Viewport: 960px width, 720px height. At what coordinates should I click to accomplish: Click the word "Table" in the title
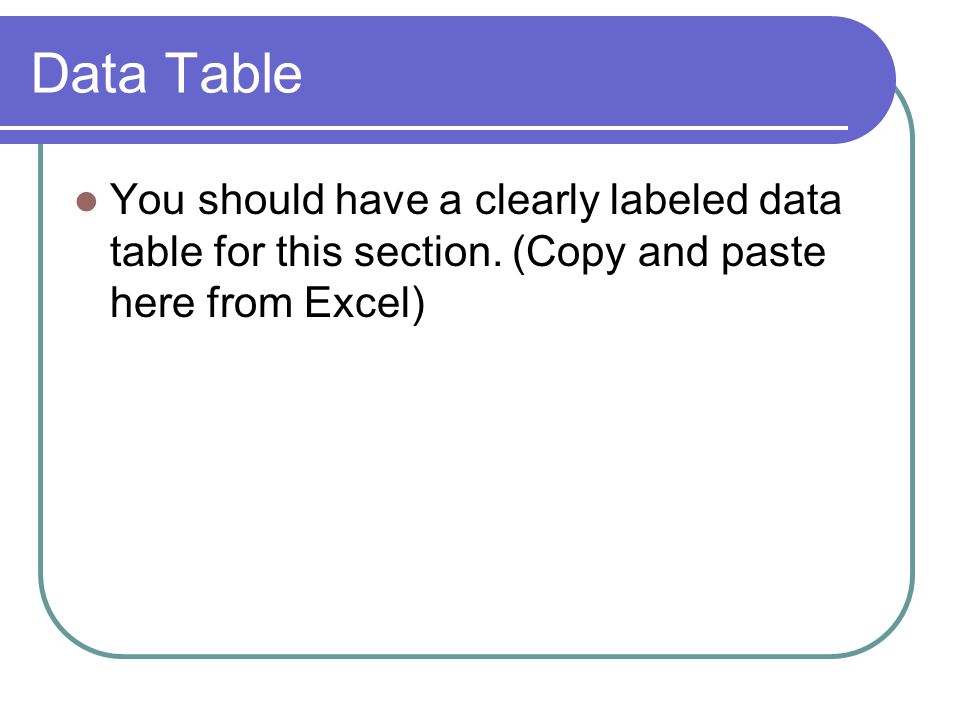(x=233, y=73)
